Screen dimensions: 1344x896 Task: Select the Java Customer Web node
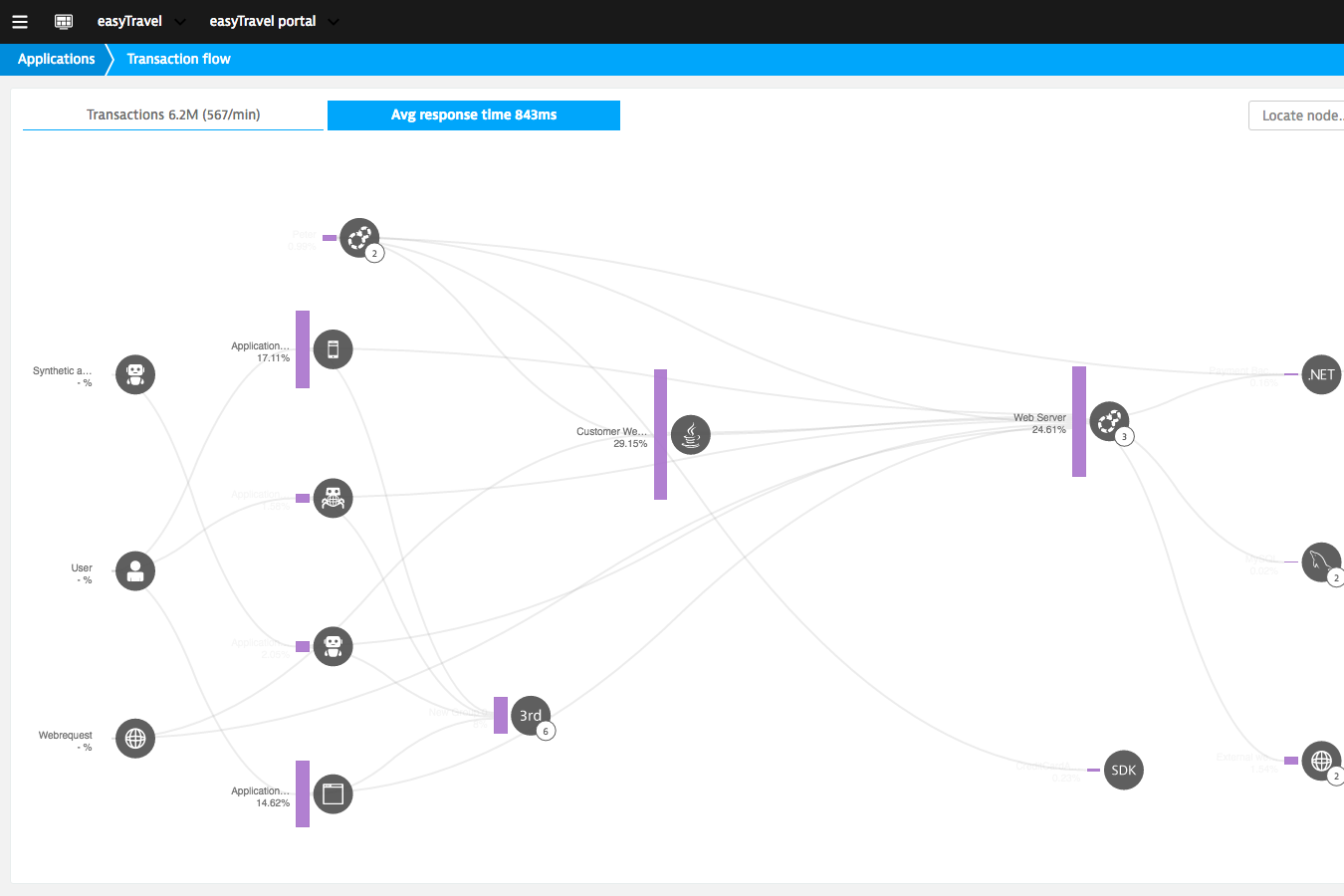(x=691, y=434)
